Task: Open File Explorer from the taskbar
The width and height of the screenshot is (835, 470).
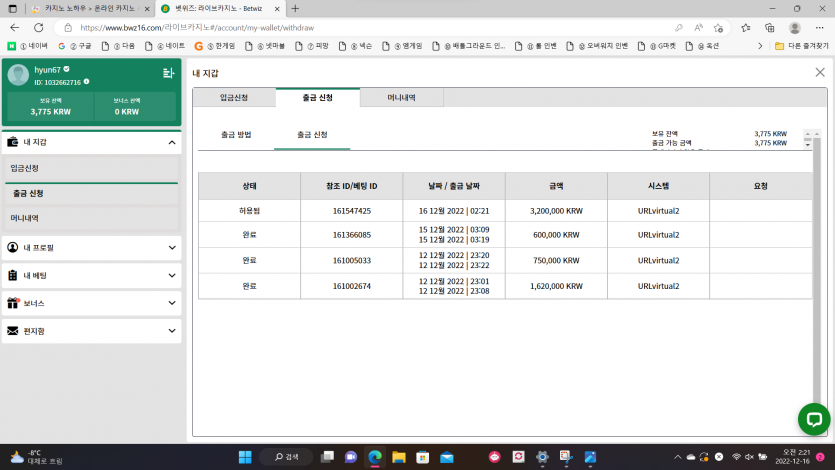Action: coord(399,457)
